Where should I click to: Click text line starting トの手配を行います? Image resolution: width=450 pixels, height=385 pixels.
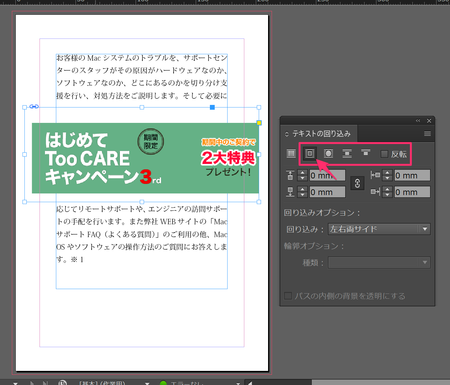pyautogui.click(x=142, y=222)
